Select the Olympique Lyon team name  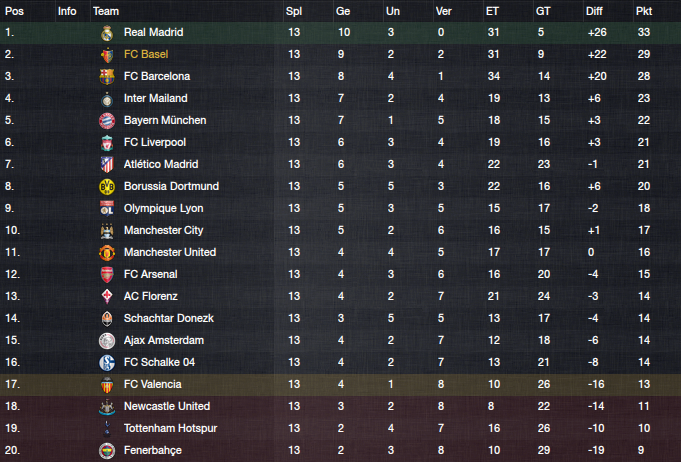click(163, 208)
